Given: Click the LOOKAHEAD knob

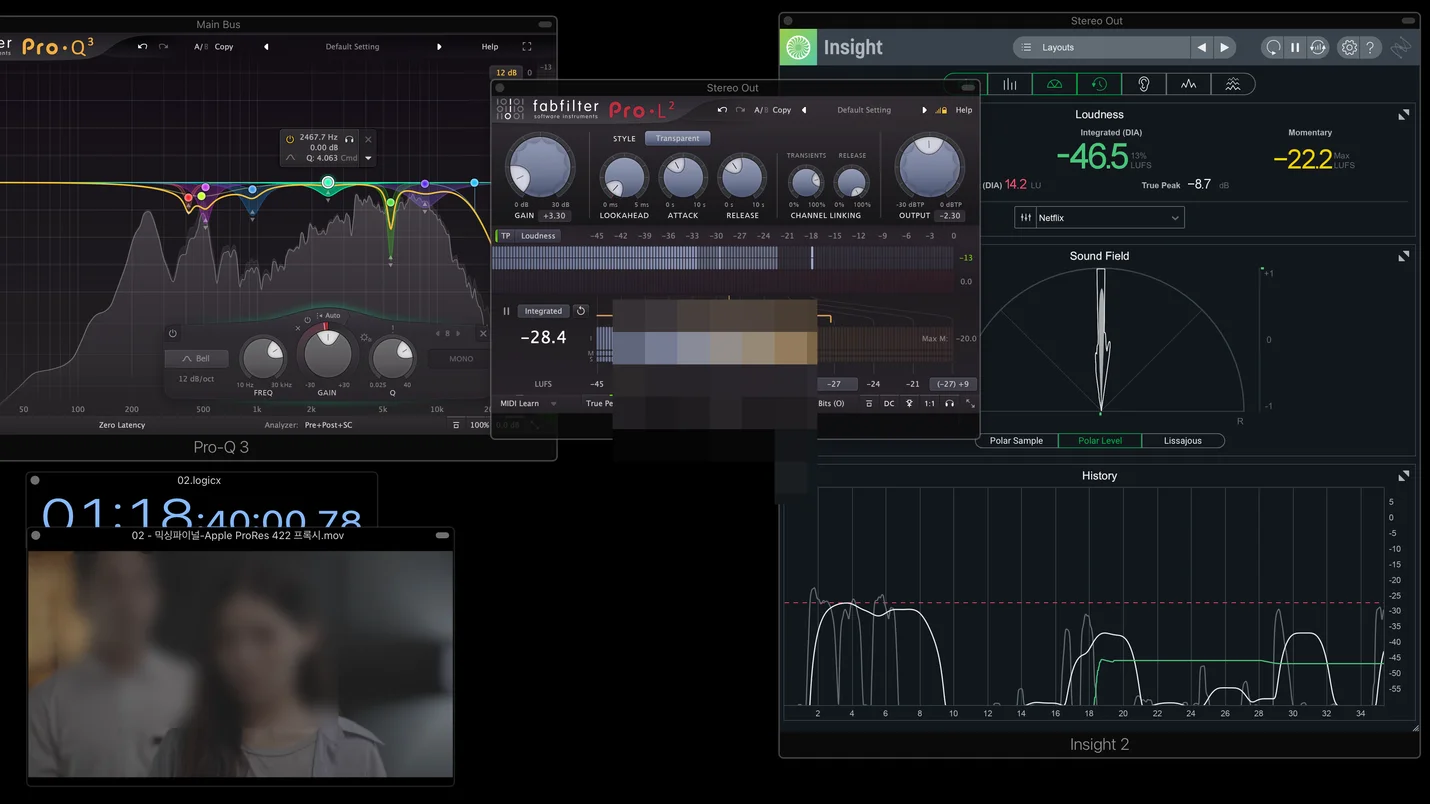Looking at the screenshot, I should 624,177.
